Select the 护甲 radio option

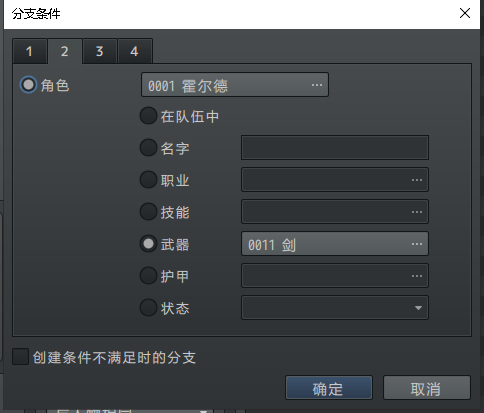(x=148, y=276)
